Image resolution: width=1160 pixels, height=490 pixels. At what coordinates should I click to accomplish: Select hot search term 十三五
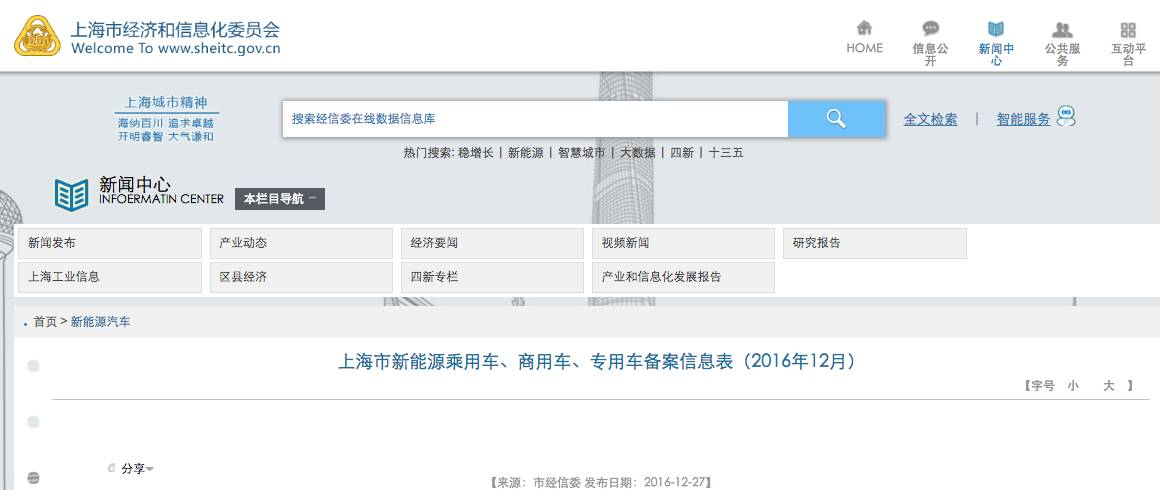726,152
